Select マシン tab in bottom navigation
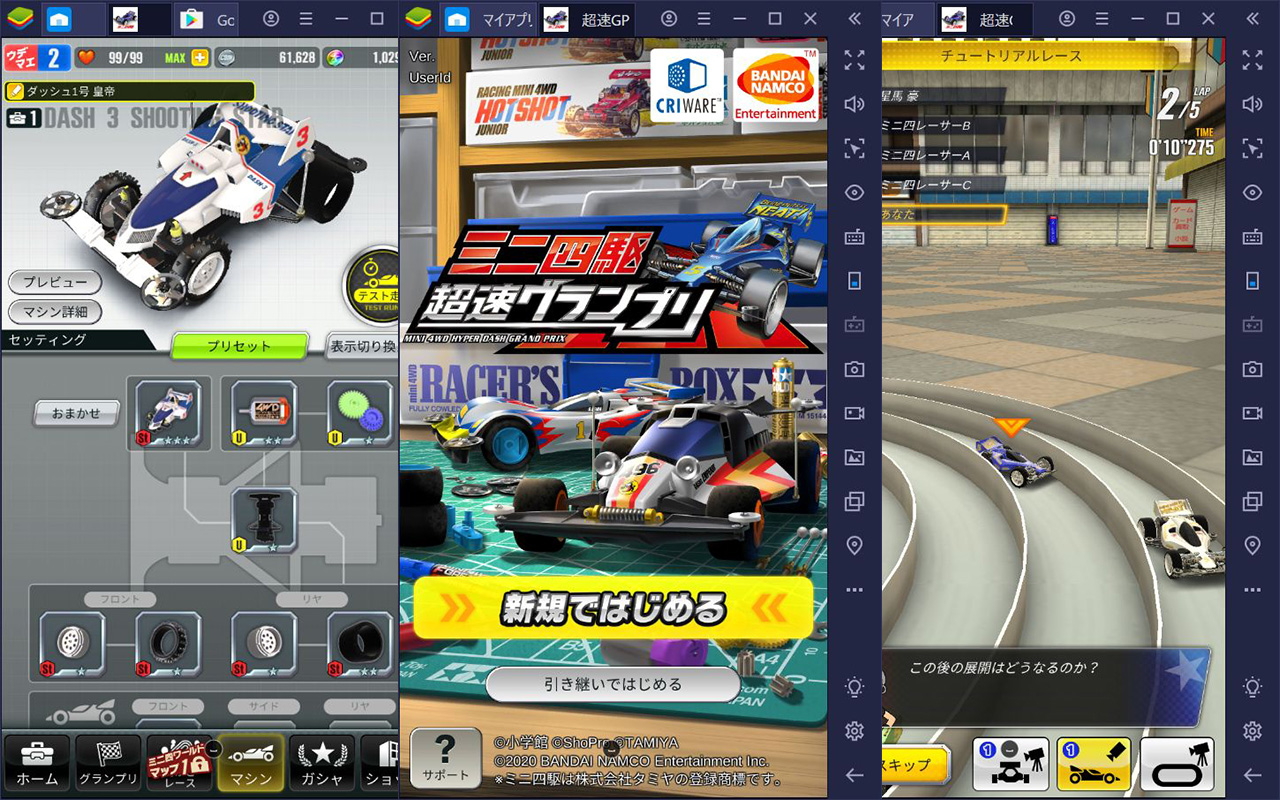Screen dimensions: 1280x800 click(x=250, y=763)
